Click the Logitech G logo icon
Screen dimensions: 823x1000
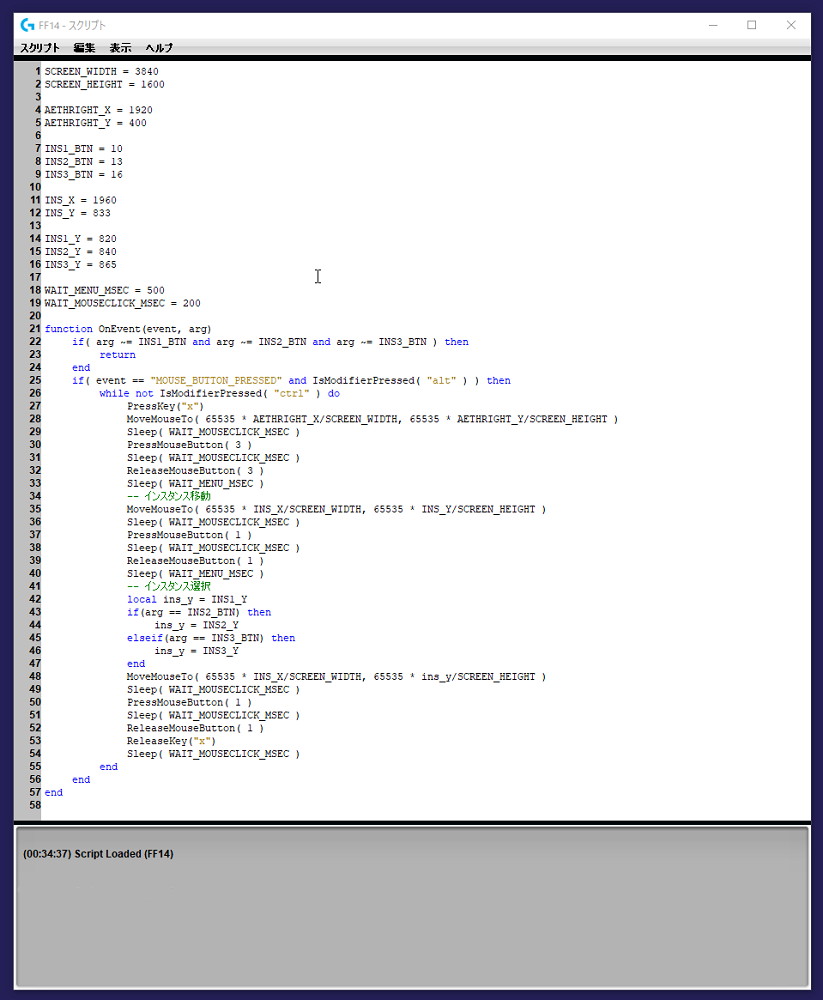pos(27,25)
